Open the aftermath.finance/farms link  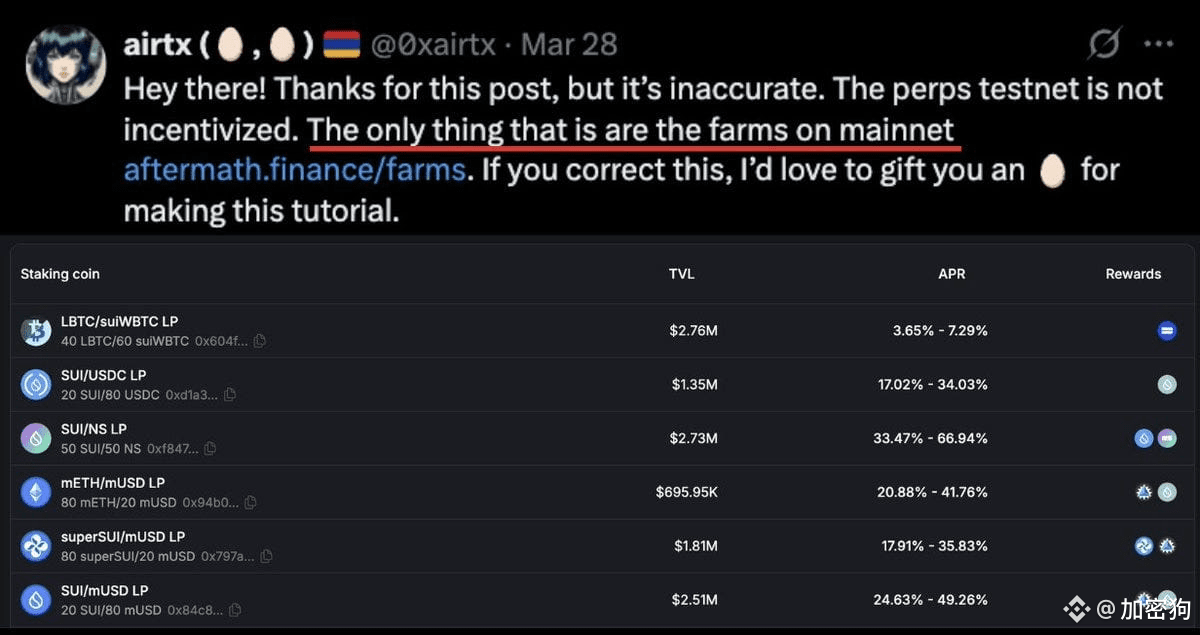294,169
